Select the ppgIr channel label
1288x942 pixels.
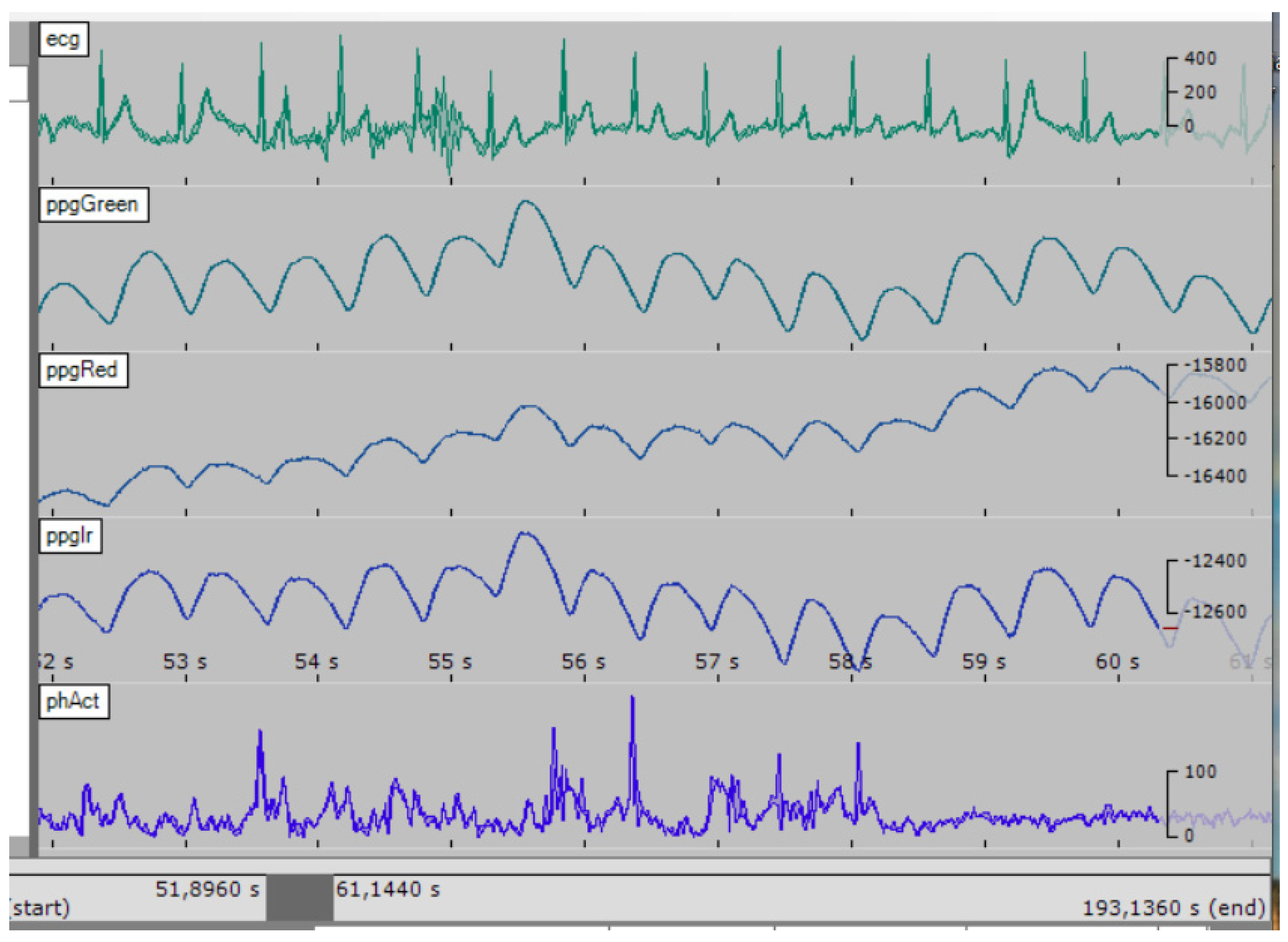coord(70,537)
